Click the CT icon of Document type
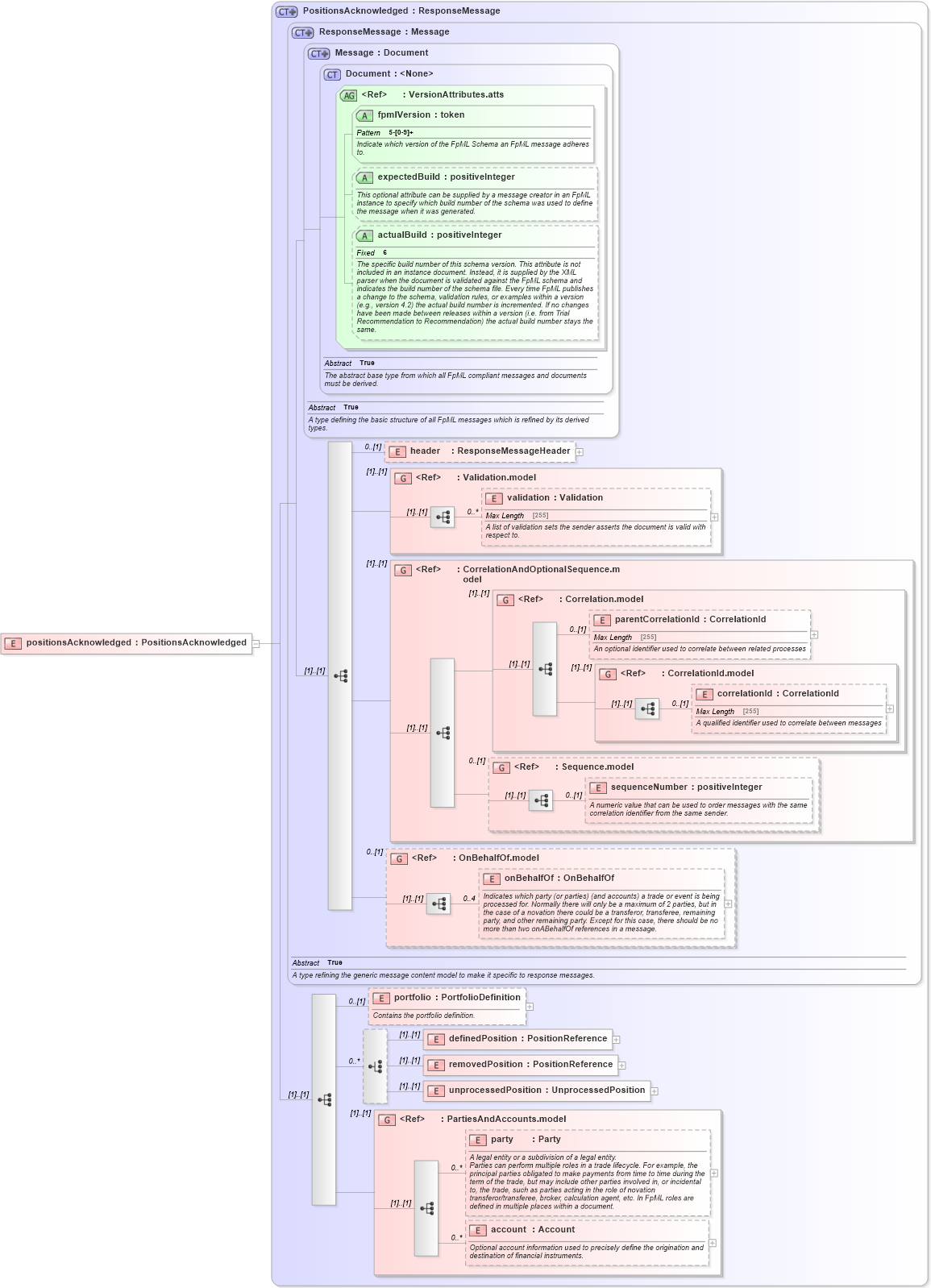 (332, 75)
